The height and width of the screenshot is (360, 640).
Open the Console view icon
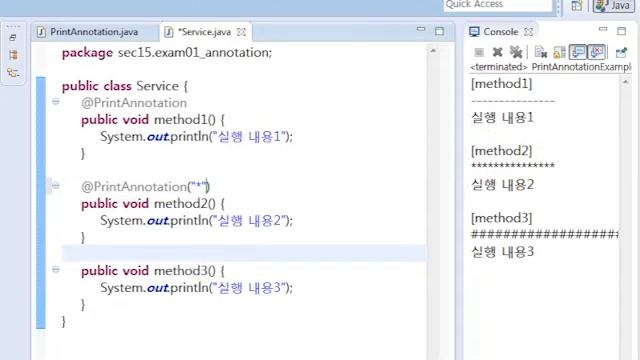coord(474,32)
